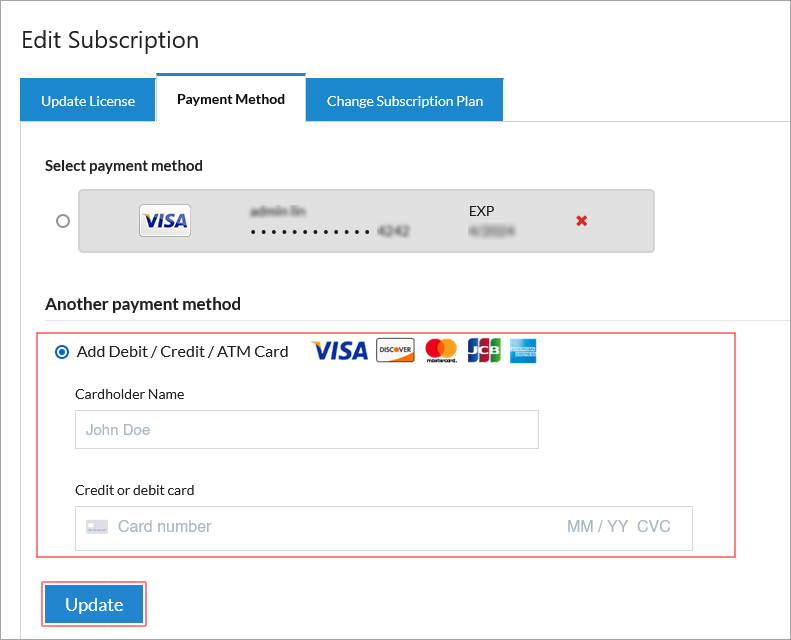Viewport: 791px width, 640px height.
Task: Select the Payment Method tab
Action: pyautogui.click(x=231, y=99)
